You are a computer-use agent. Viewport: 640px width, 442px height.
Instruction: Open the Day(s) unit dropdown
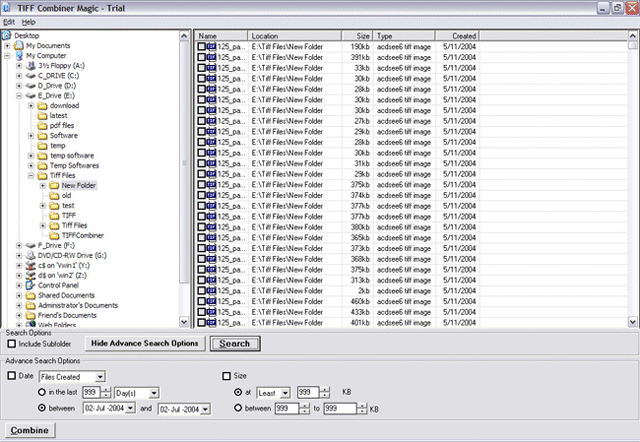point(154,393)
